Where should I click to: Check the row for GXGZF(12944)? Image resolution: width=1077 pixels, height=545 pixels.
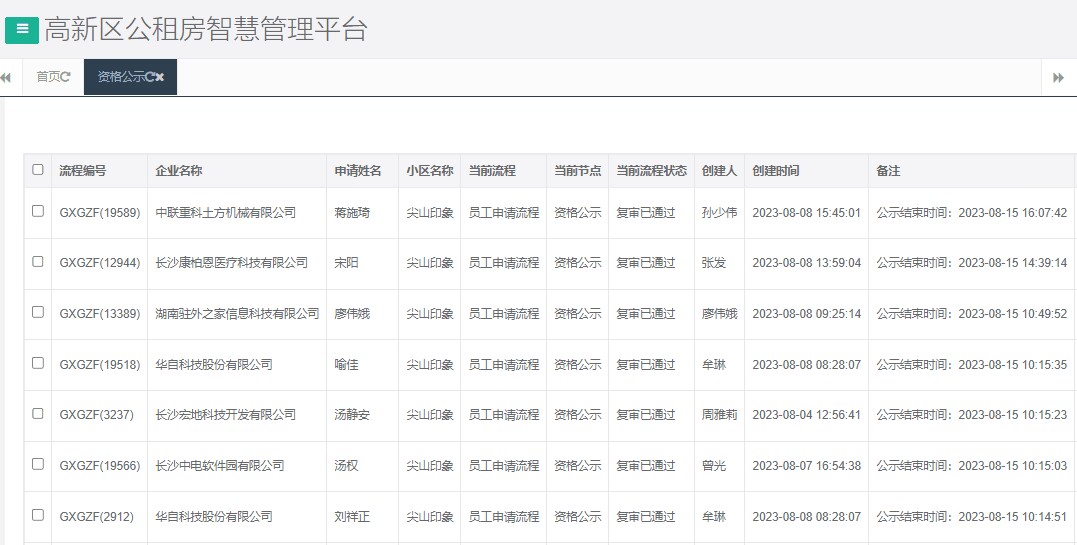38,262
